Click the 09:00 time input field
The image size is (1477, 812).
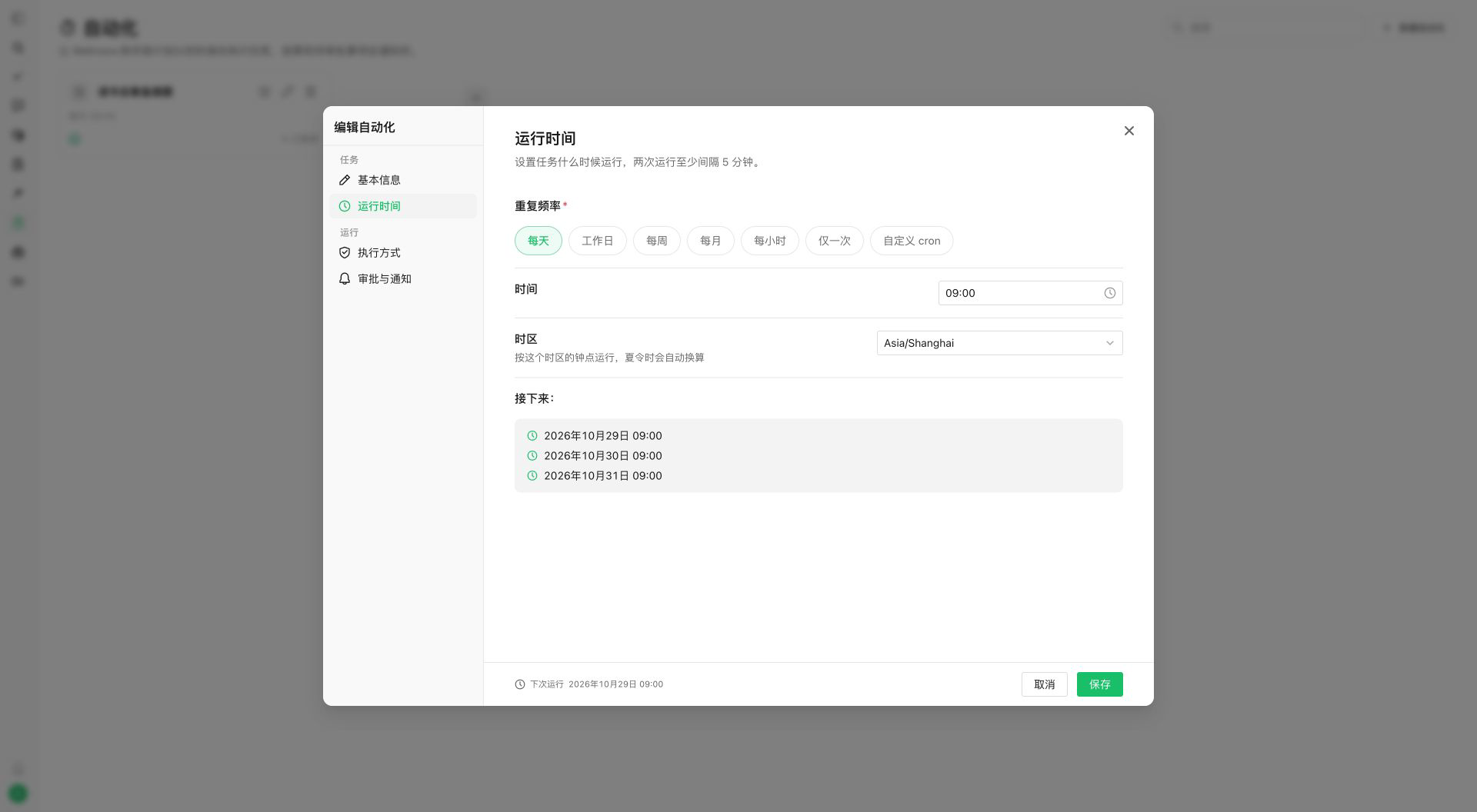(x=1031, y=293)
